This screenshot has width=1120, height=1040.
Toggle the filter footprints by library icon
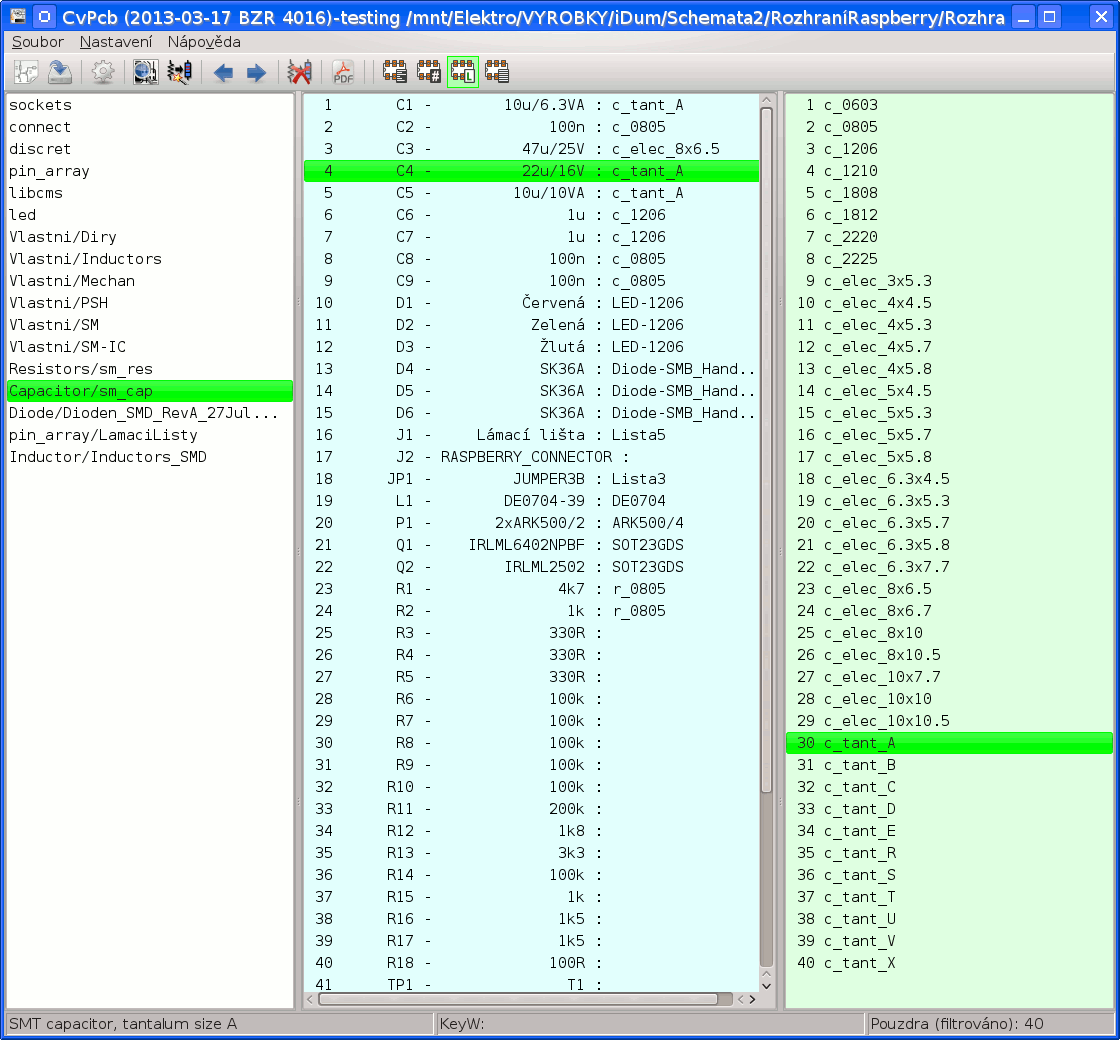(463, 72)
